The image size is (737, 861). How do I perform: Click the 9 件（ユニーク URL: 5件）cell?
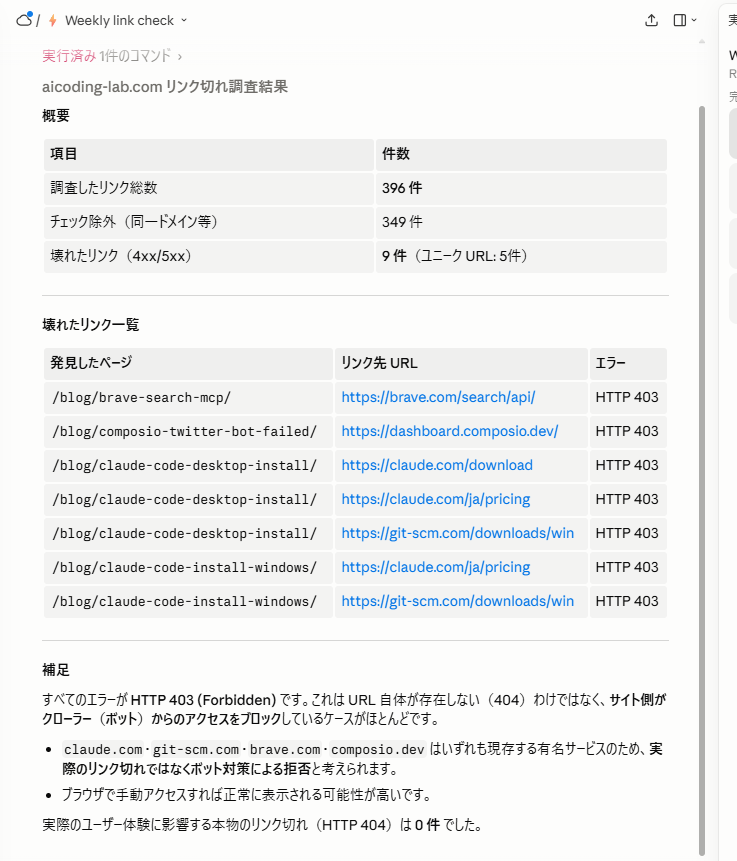521,256
